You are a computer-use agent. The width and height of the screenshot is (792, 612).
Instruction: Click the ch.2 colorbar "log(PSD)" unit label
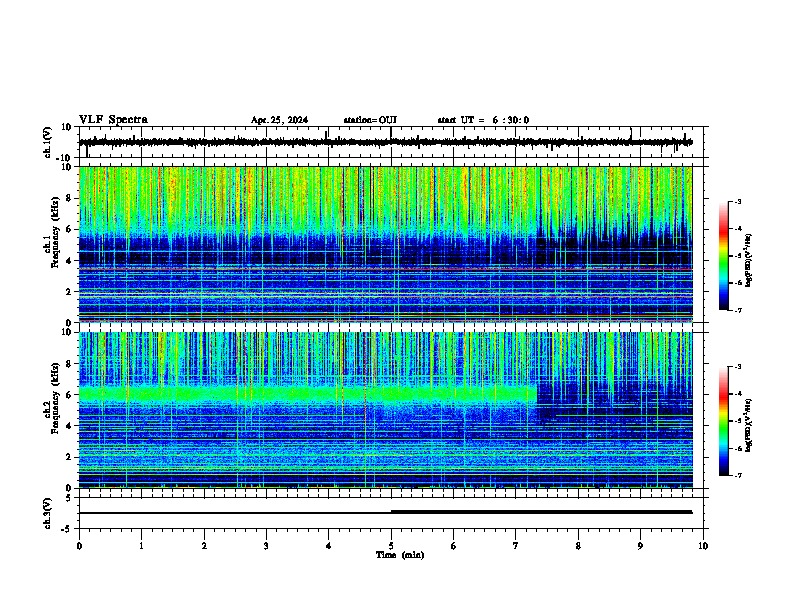click(x=749, y=426)
